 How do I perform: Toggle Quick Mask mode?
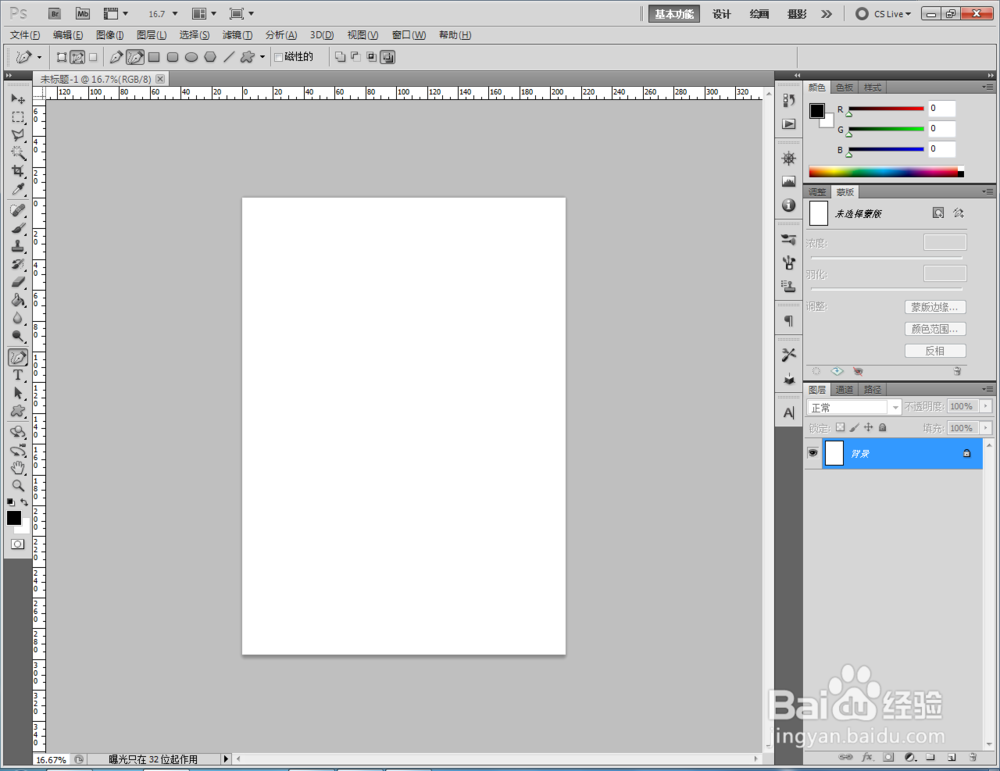[x=18, y=544]
